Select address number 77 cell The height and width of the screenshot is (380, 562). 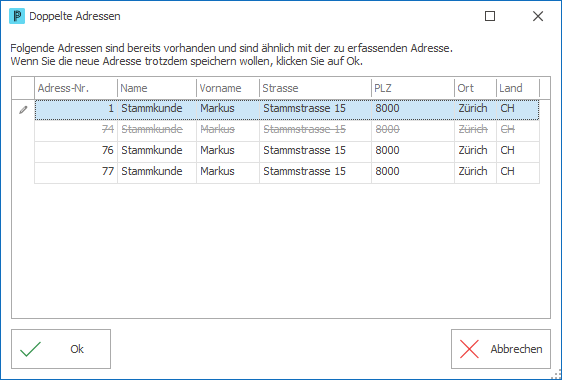point(76,172)
